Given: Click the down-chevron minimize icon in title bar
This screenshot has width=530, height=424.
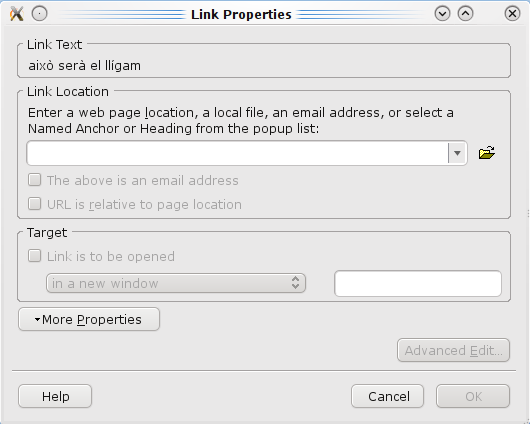Looking at the screenshot, I should point(442,14).
